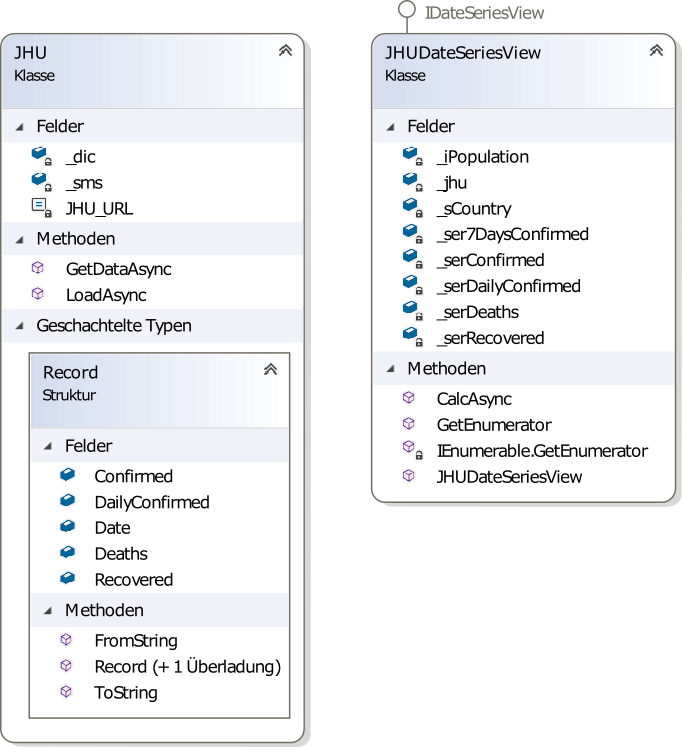The width and height of the screenshot is (682, 747).
Task: Collapse JHU Methoden section triangle
Action: pyautogui.click(x=20, y=239)
